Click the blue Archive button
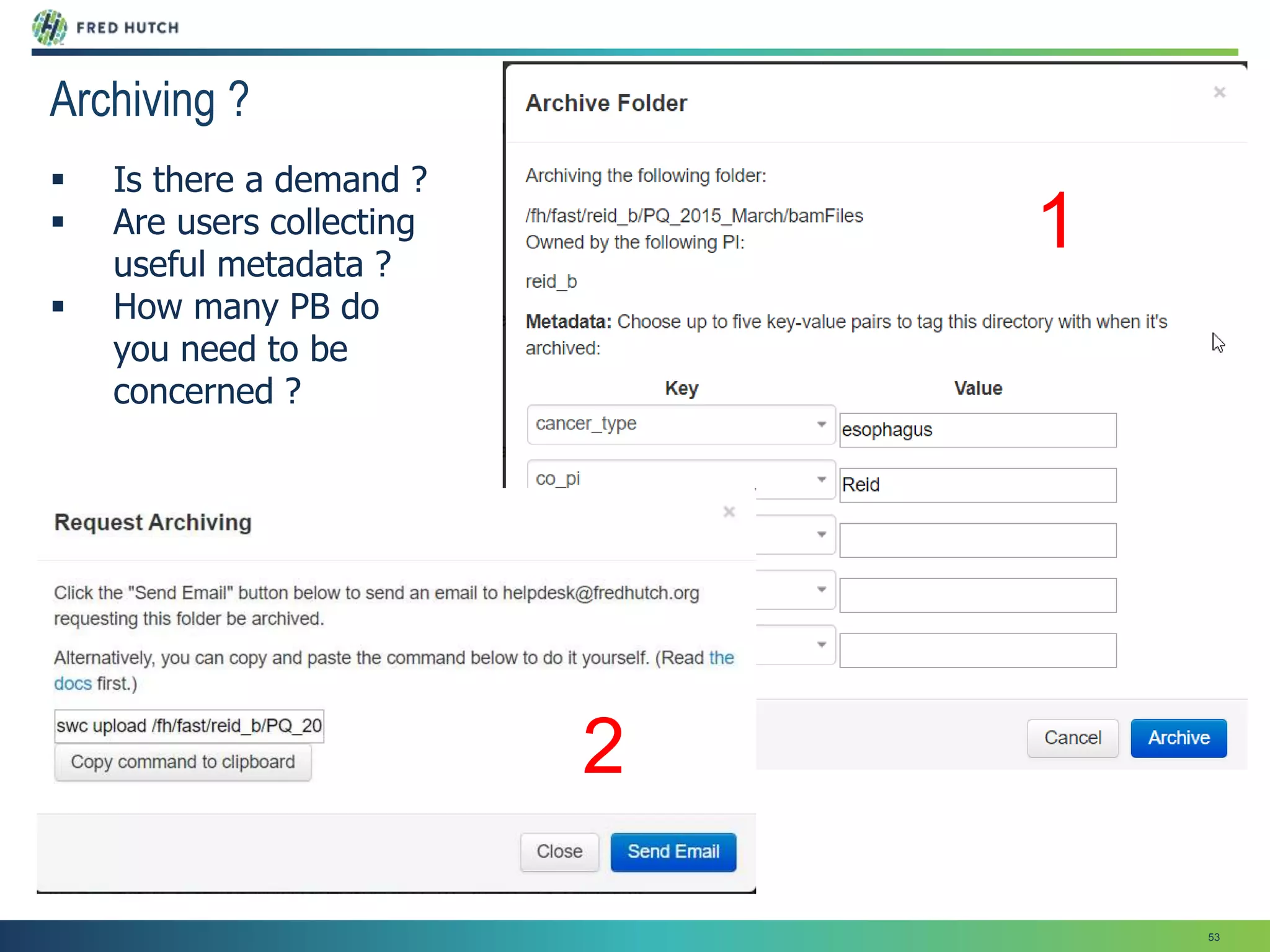Image resolution: width=1270 pixels, height=952 pixels. pos(1179,738)
